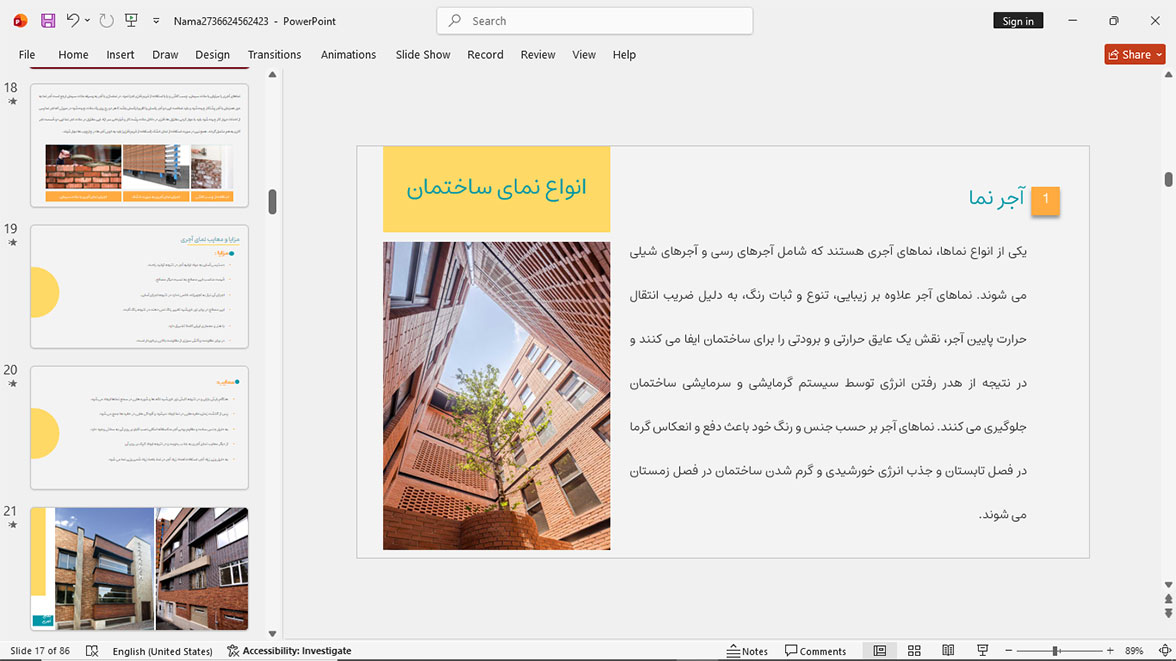This screenshot has width=1176, height=661.
Task: Open Customize Quick Access Toolbar dropdown
Action: point(156,21)
